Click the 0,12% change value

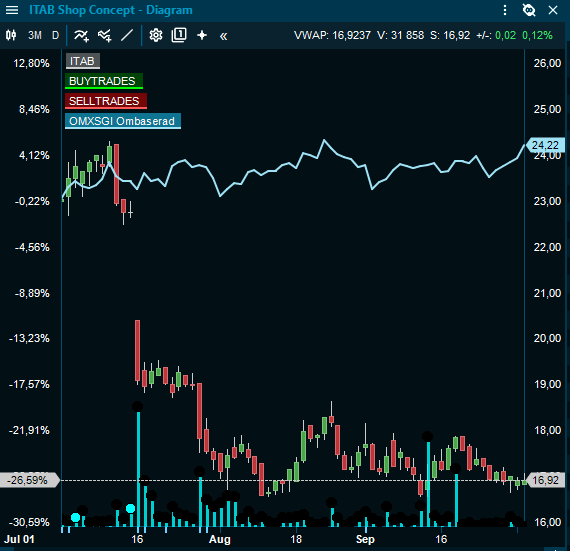537,35
